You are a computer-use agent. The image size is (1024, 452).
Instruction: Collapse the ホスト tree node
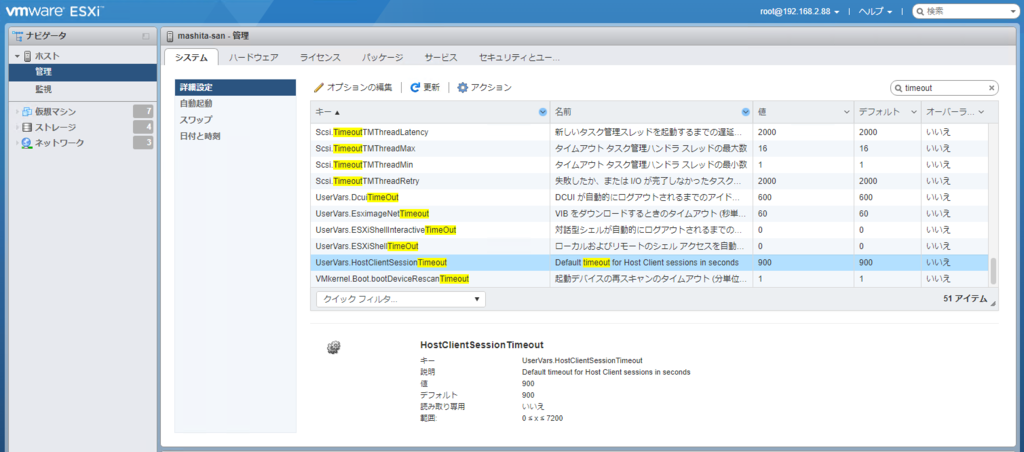[x=18, y=57]
